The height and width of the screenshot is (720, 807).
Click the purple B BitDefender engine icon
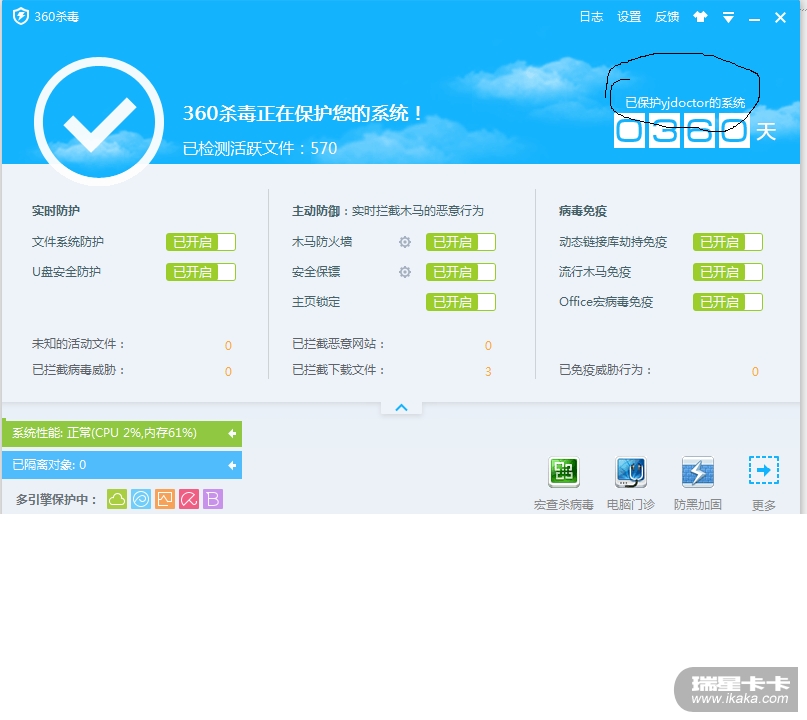click(x=213, y=499)
